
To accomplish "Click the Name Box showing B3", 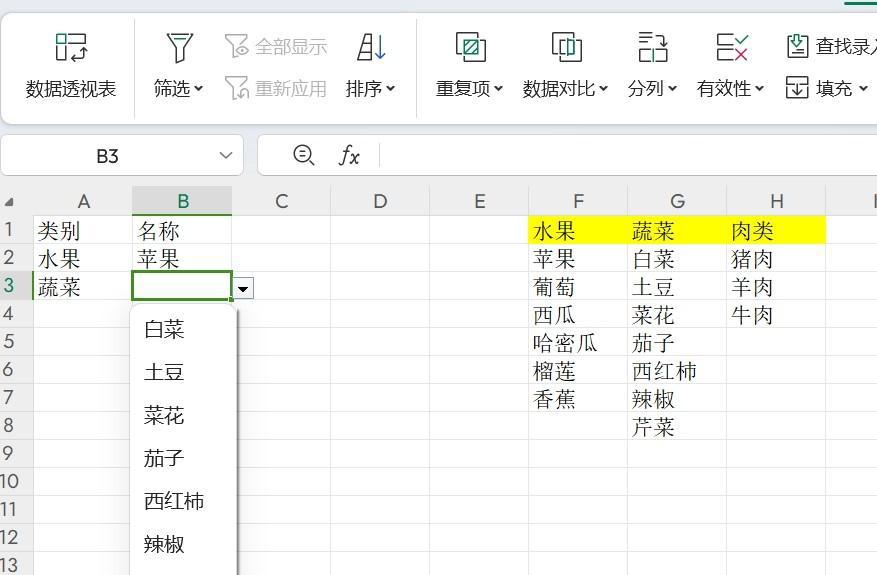I will pyautogui.click(x=107, y=155).
